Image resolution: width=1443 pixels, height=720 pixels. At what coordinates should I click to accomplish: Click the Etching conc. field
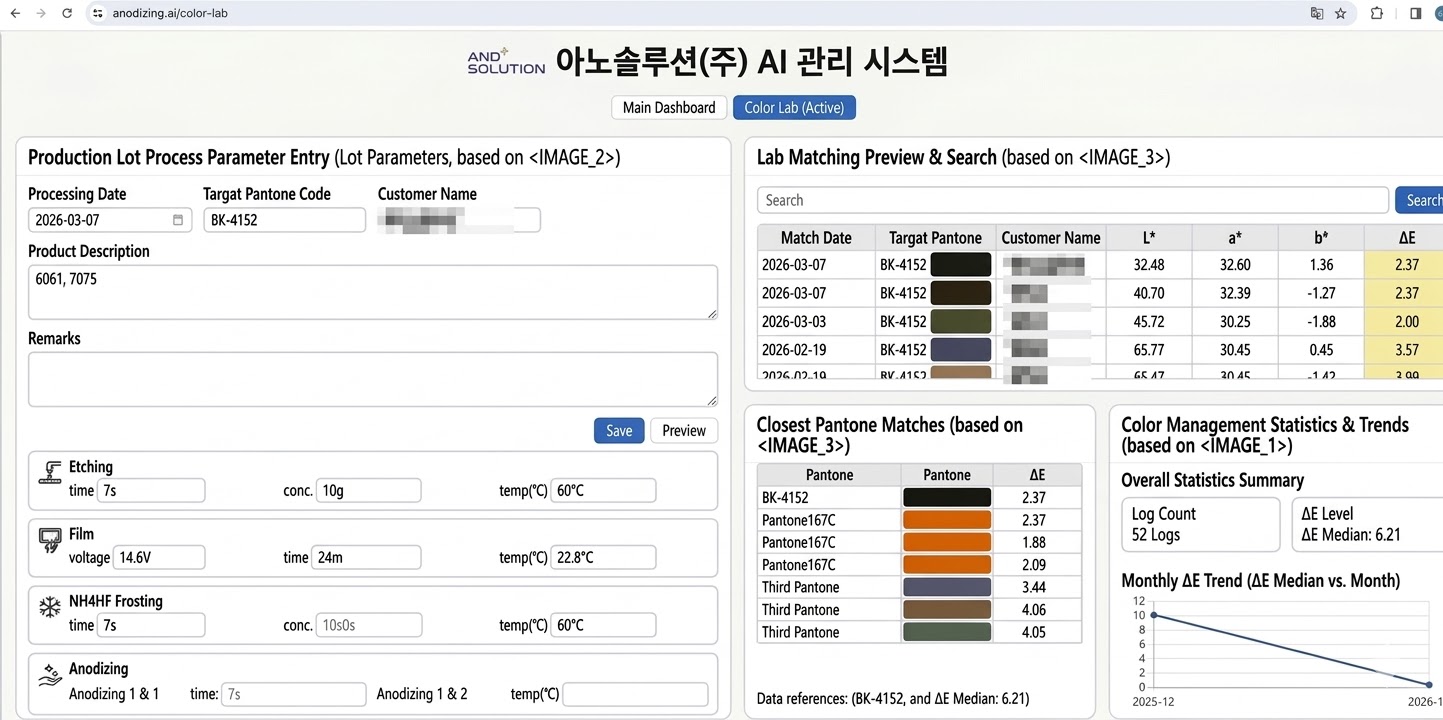(x=368, y=491)
